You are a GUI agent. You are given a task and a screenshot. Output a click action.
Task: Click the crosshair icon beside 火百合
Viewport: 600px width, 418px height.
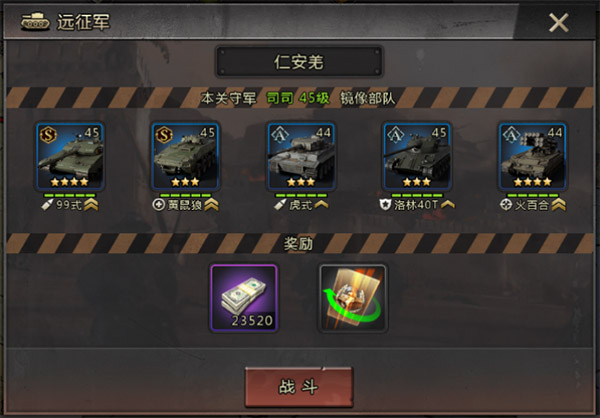coord(506,205)
